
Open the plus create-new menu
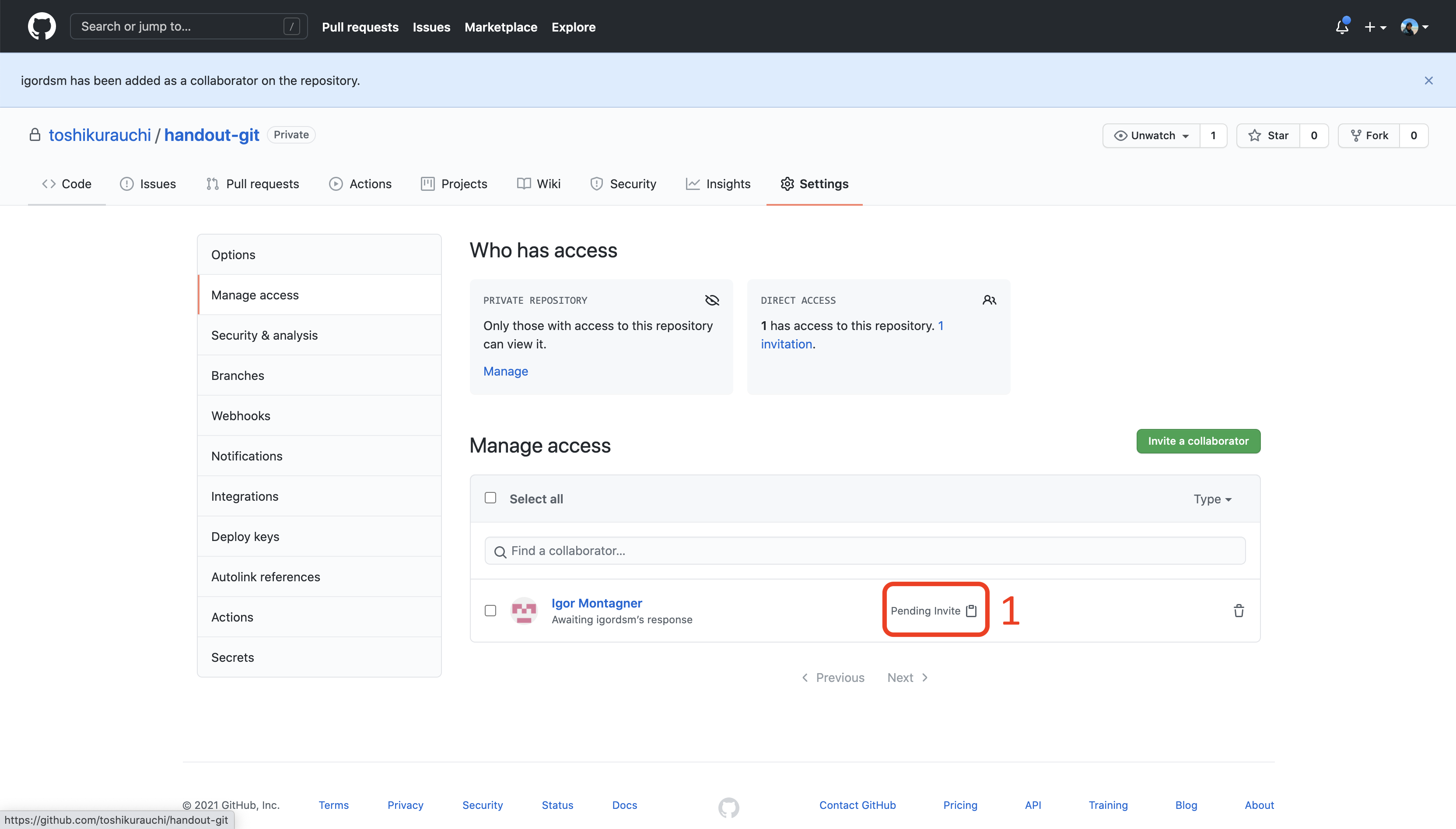[x=1375, y=27]
